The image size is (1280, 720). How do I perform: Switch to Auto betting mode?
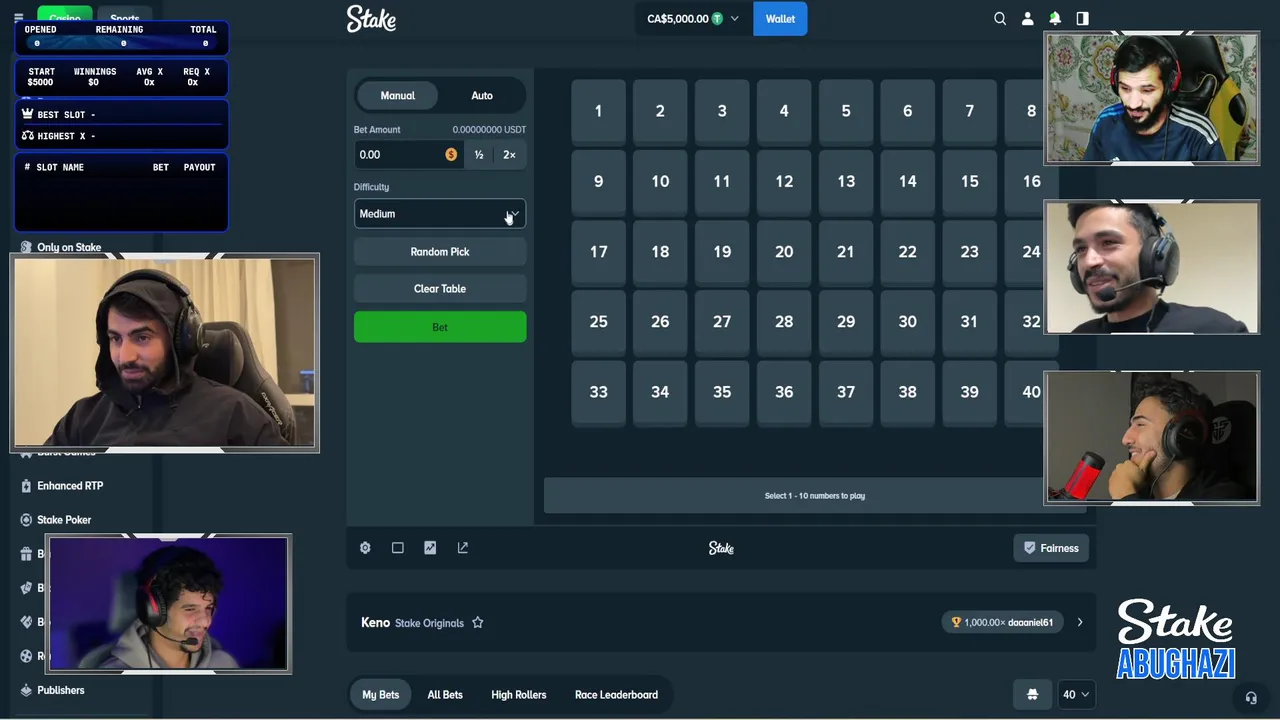pos(482,95)
